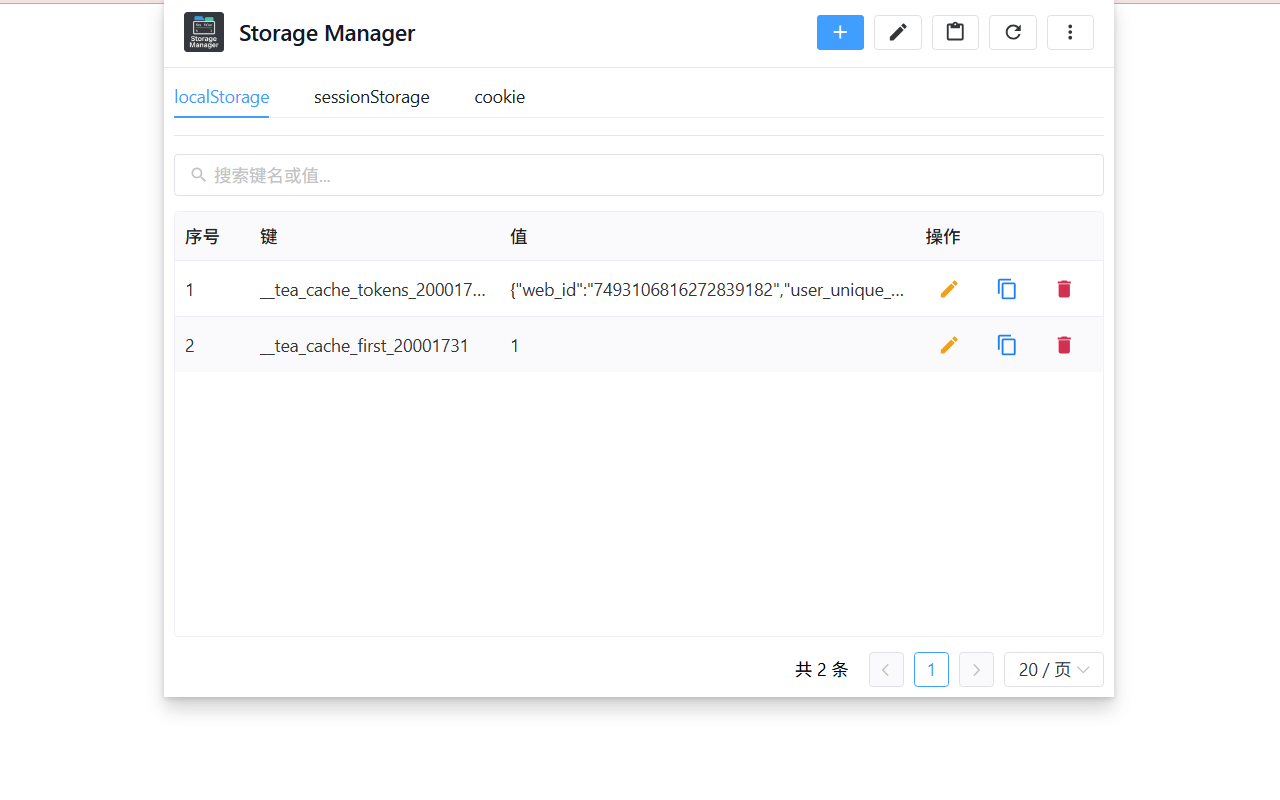
Task: Click the search key or value field
Action: [x=640, y=175]
